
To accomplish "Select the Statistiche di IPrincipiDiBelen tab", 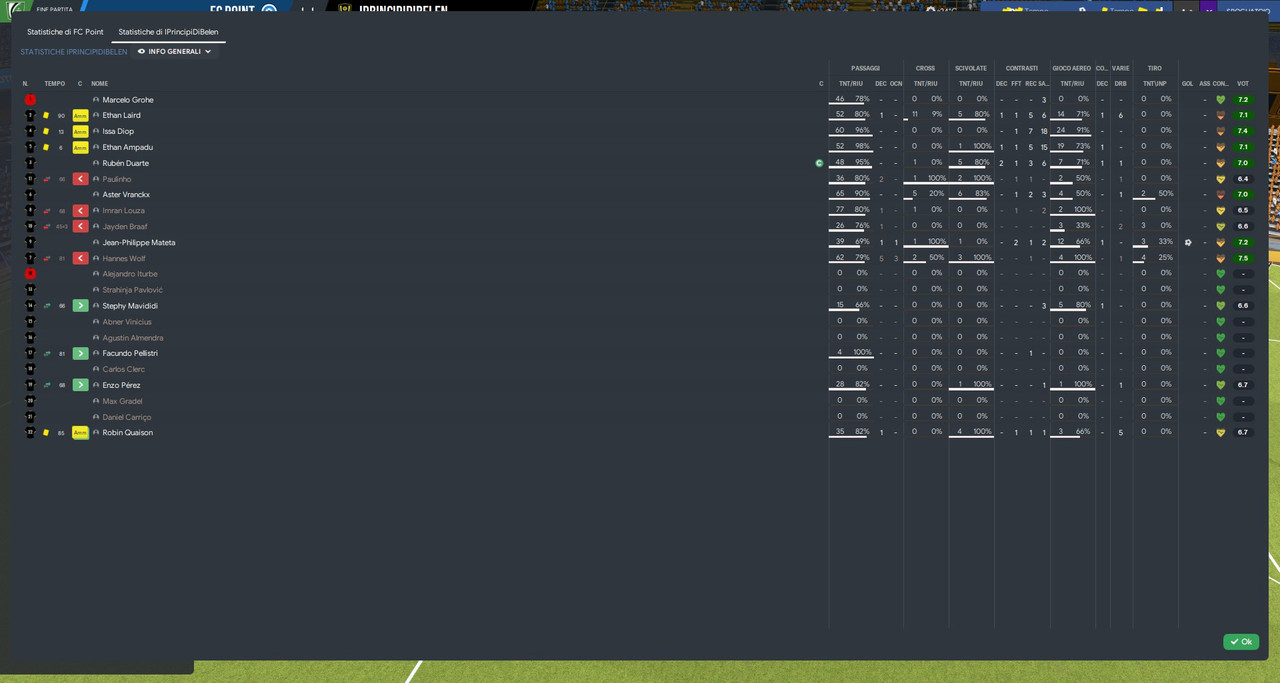I will [168, 32].
